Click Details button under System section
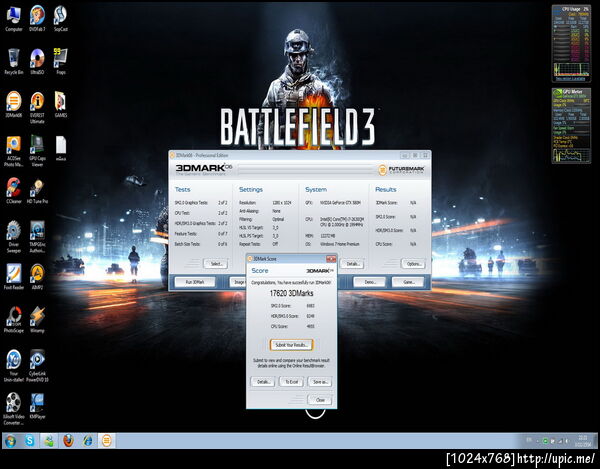Viewport: 600px width, 469px height. (x=352, y=264)
